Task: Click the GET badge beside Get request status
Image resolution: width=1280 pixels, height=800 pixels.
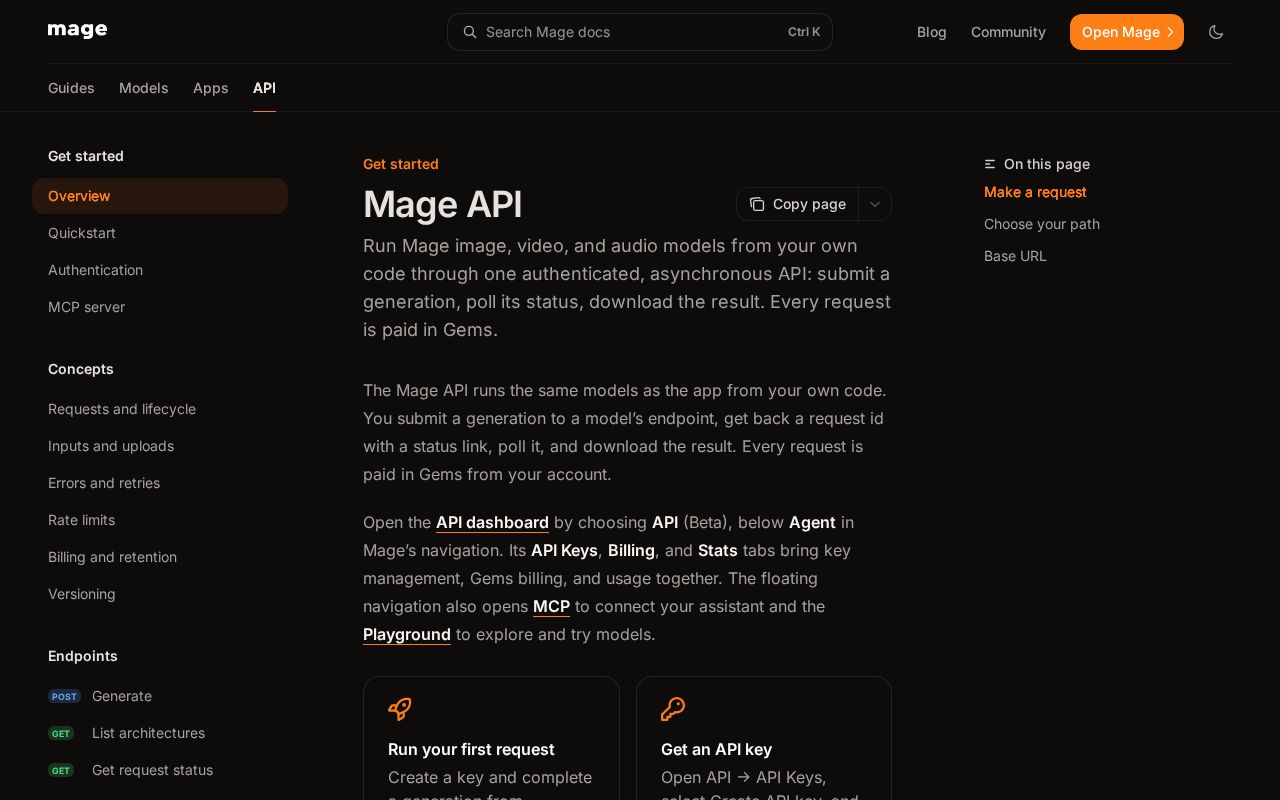Action: click(61, 770)
